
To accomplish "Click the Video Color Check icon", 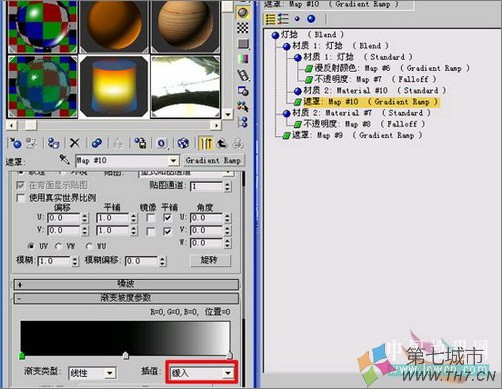I will 243,59.
